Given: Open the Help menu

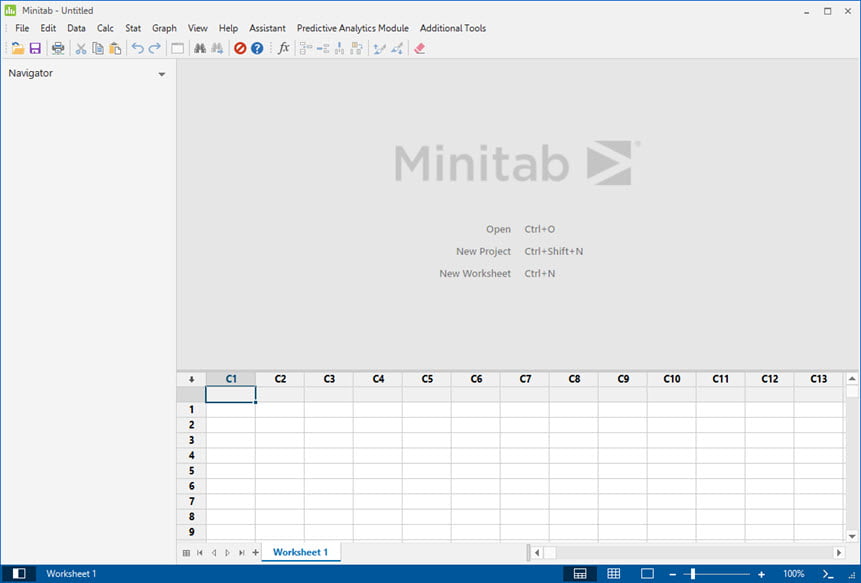Looking at the screenshot, I should (x=228, y=28).
